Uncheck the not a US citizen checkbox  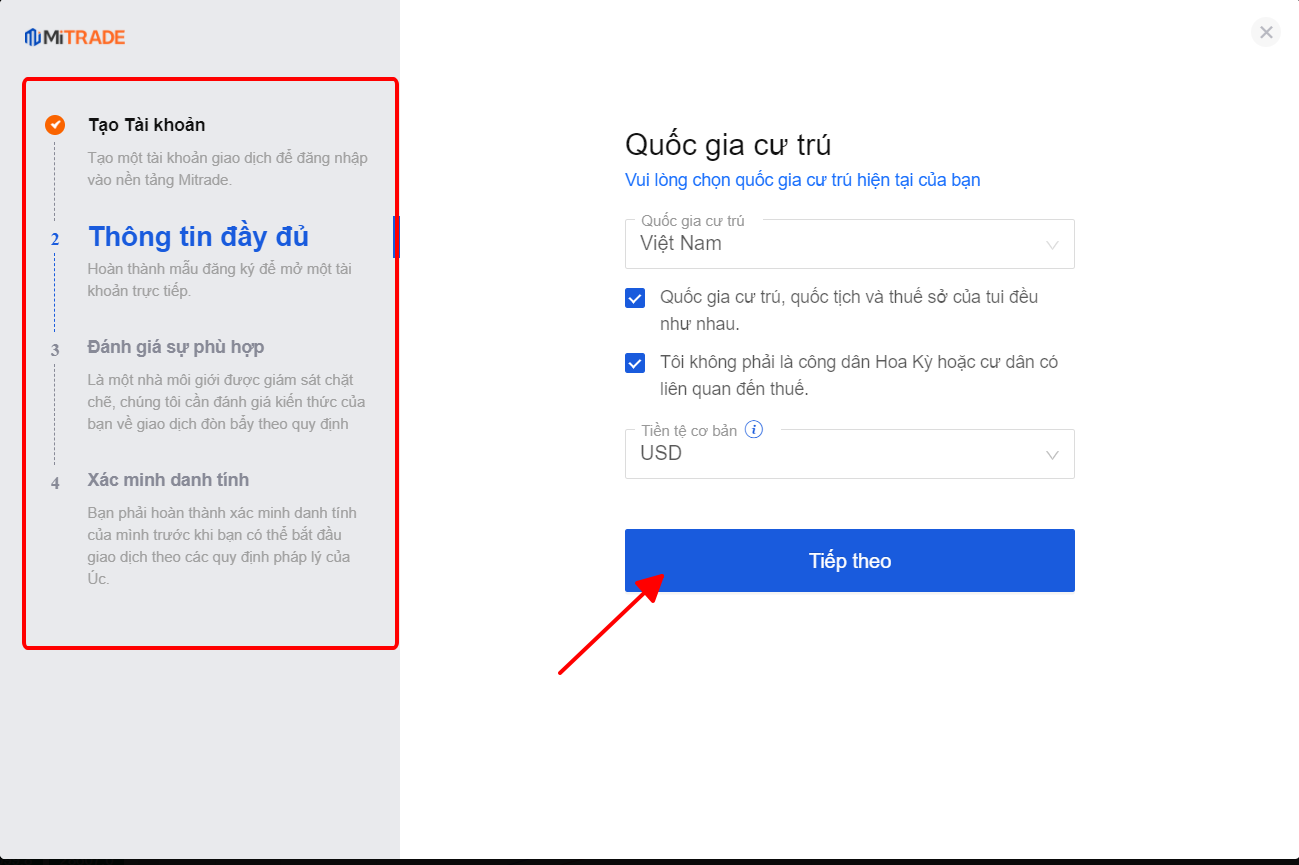click(x=635, y=363)
